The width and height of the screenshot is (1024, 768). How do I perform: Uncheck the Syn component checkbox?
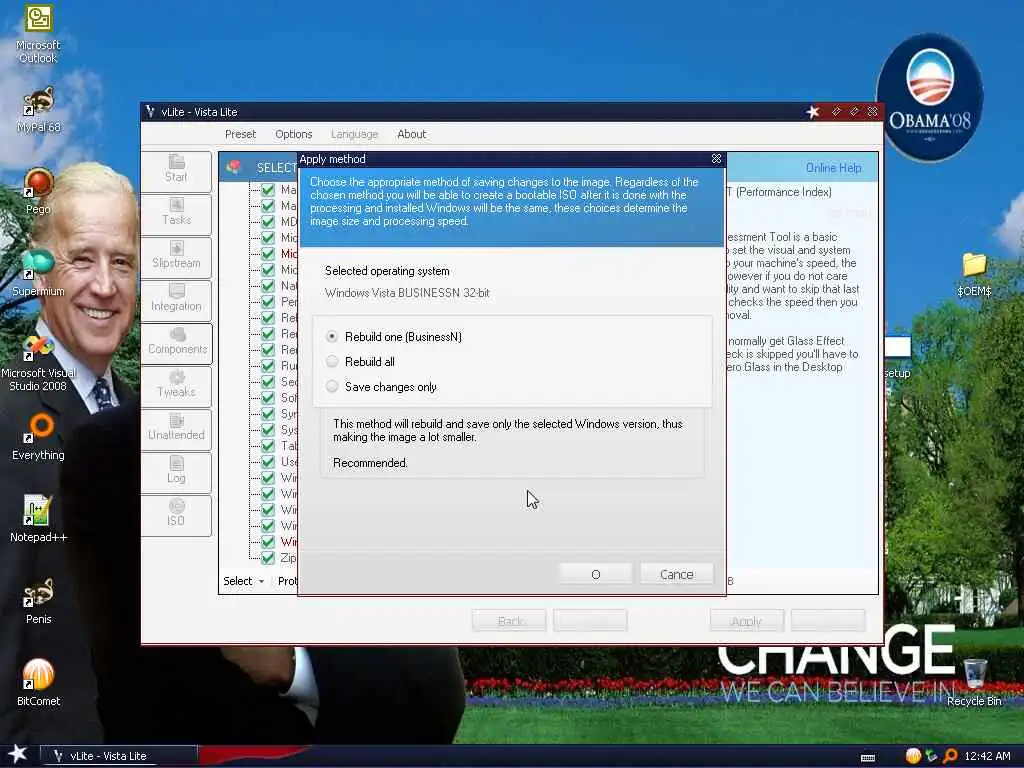(268, 413)
